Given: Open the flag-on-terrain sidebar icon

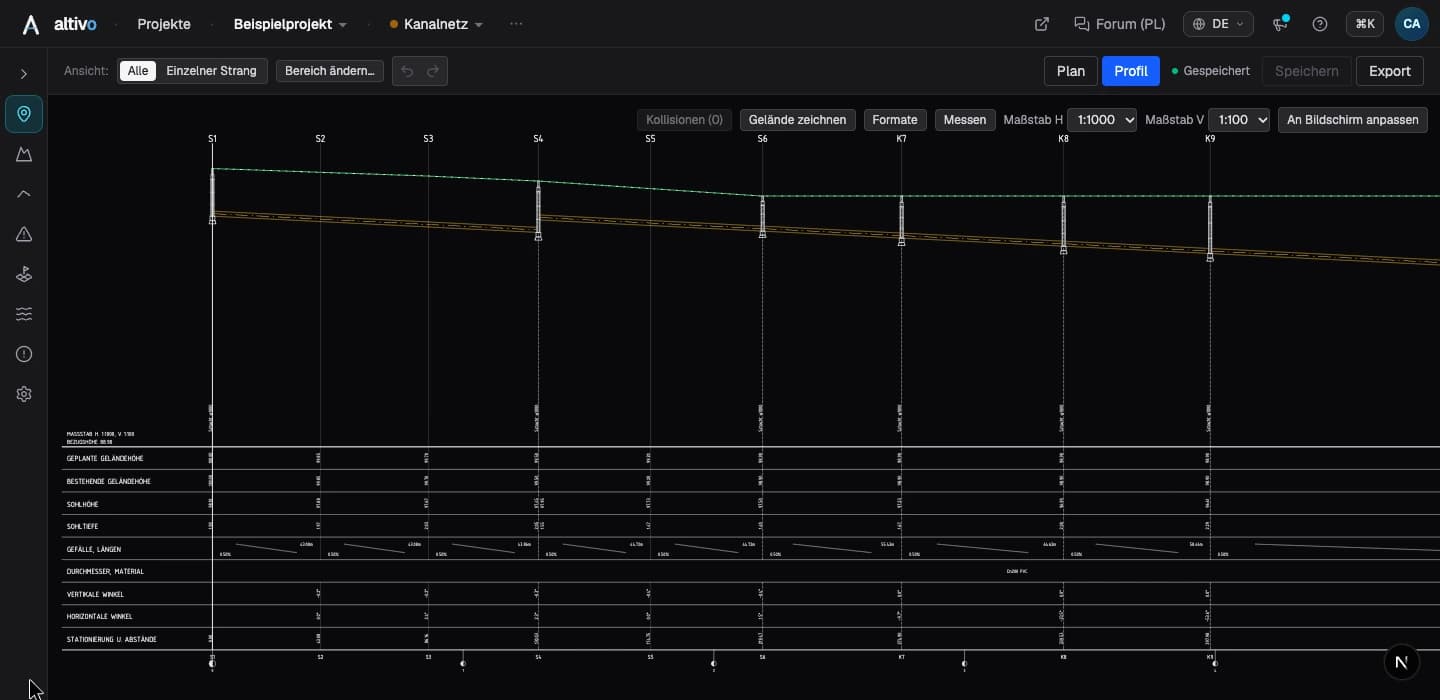Looking at the screenshot, I should coord(24,274).
